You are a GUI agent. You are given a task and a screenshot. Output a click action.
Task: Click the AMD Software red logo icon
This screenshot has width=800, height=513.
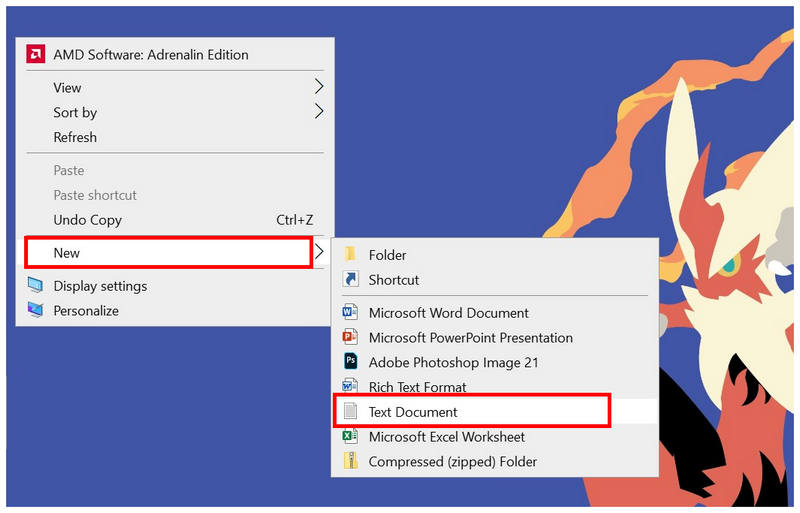(35, 55)
